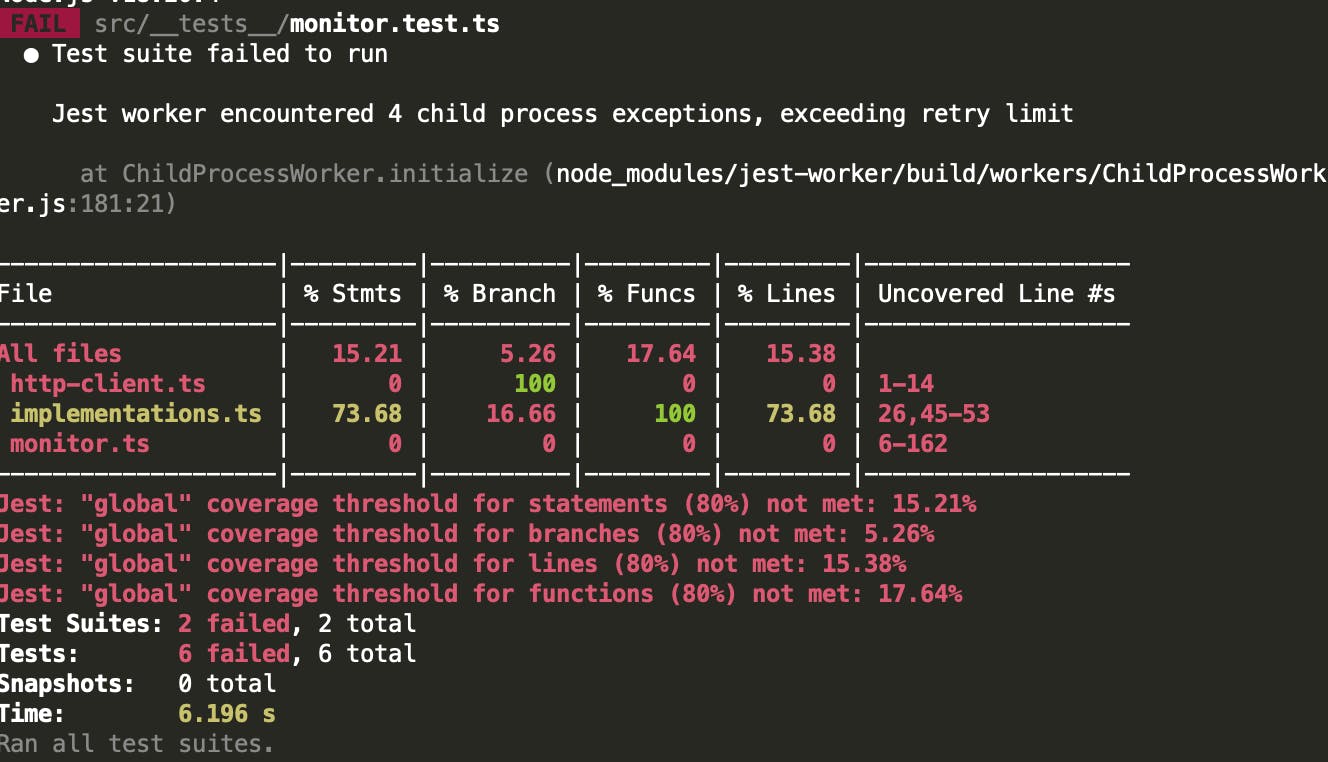Click the "Ran all test suites." text
Image resolution: width=1328 pixels, height=762 pixels.
pyautogui.click(x=136, y=744)
